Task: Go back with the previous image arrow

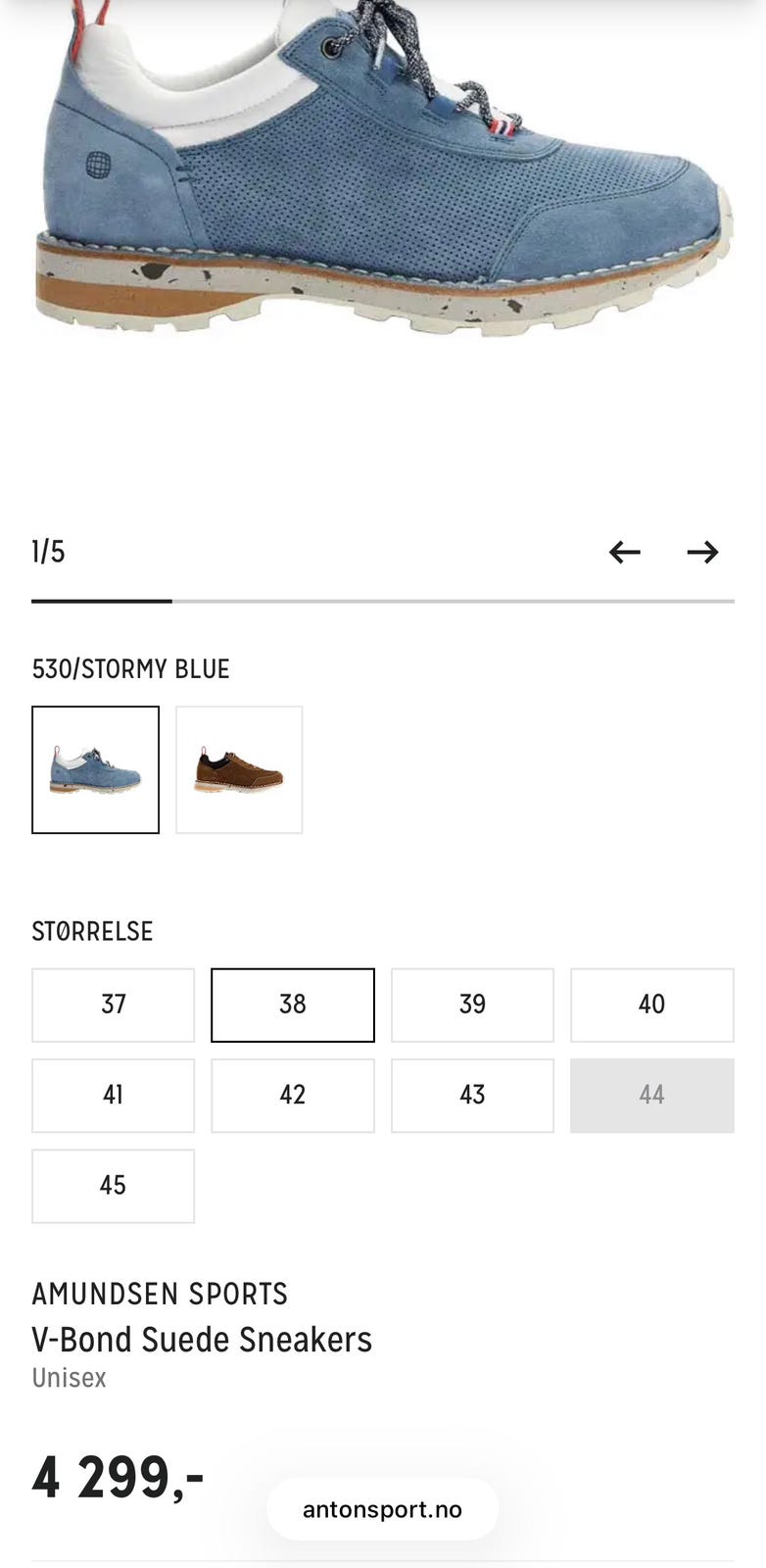Action: click(x=624, y=552)
